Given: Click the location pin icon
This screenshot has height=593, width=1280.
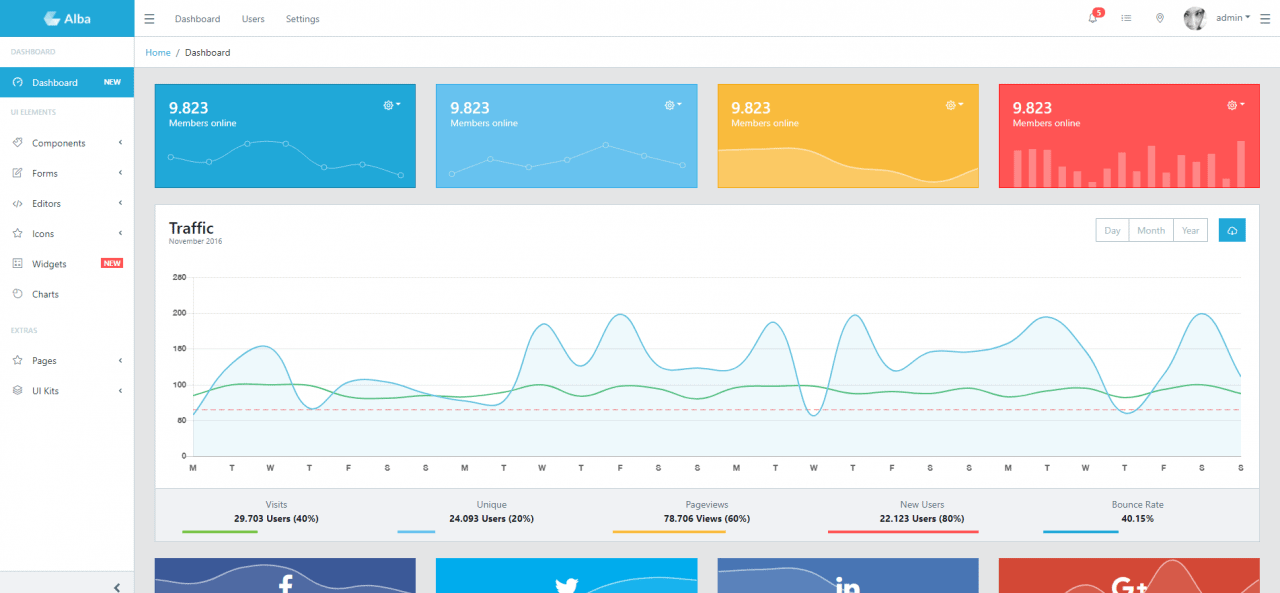Looking at the screenshot, I should (x=1159, y=18).
